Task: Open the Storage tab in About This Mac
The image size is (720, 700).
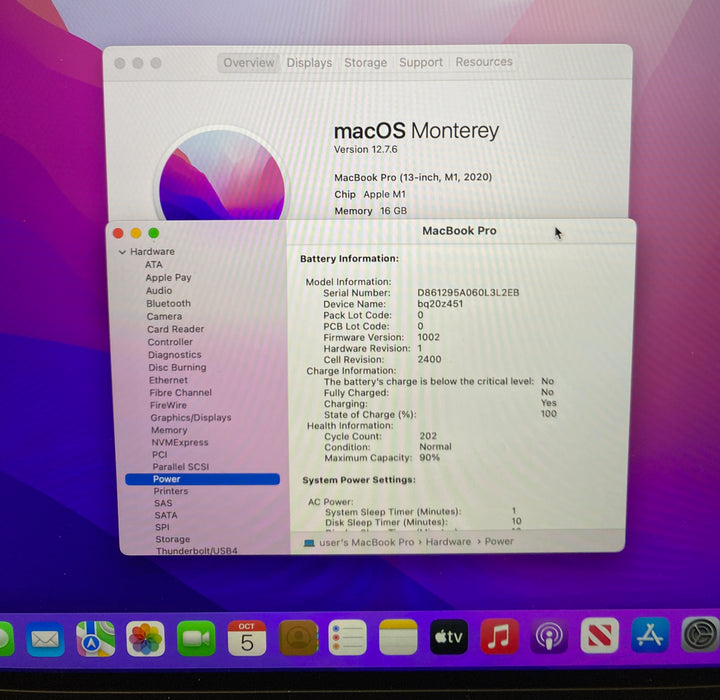Action: [366, 62]
